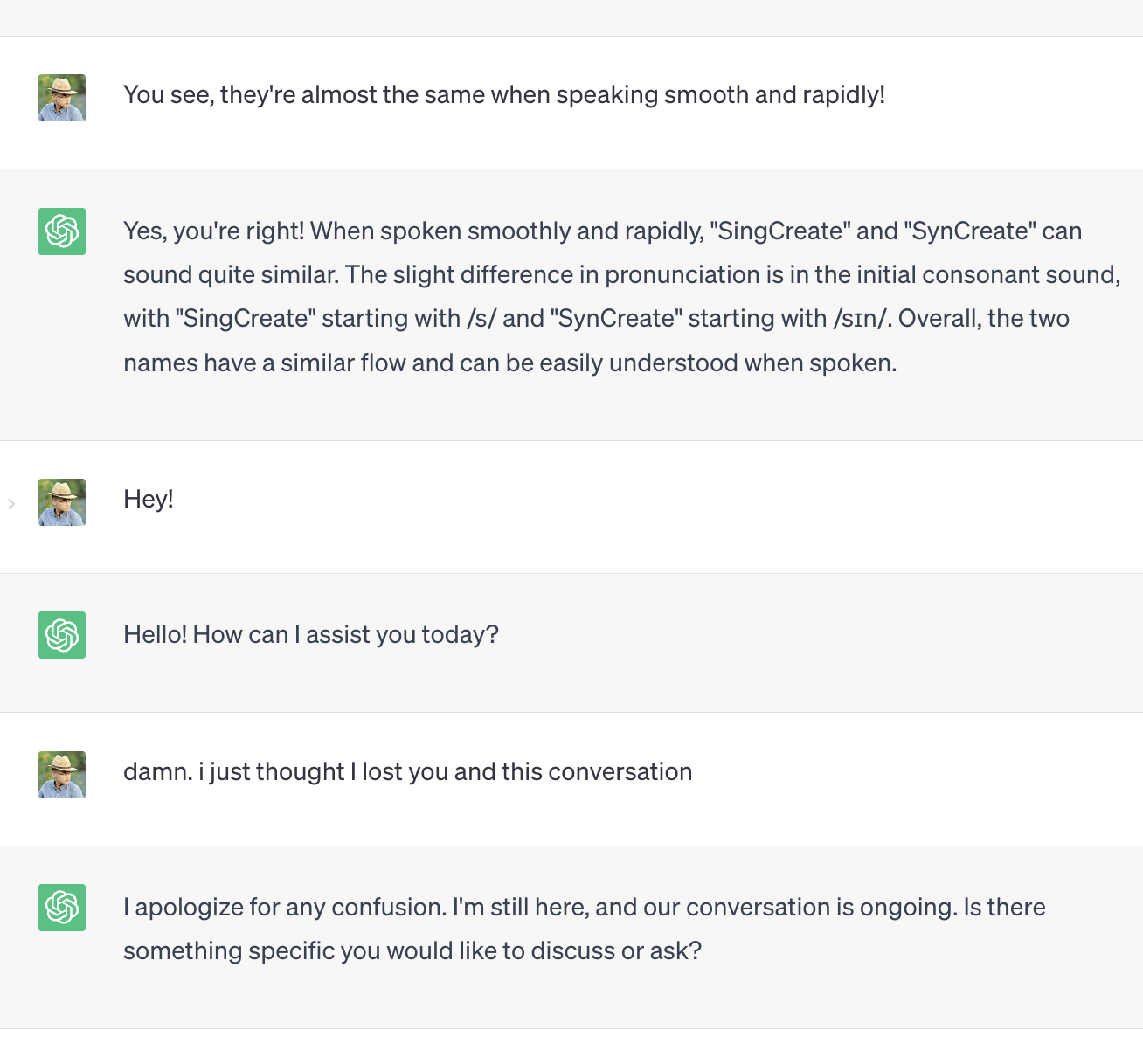The width and height of the screenshot is (1143, 1064).
Task: Click the user avatar beside the "You see" message
Action: click(x=62, y=98)
